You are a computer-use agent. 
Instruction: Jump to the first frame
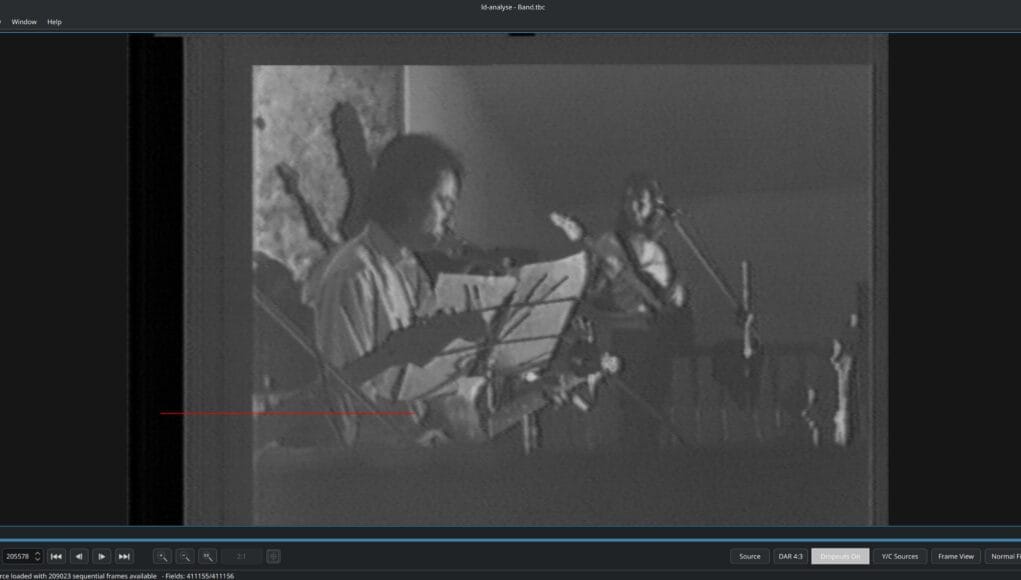click(x=56, y=556)
